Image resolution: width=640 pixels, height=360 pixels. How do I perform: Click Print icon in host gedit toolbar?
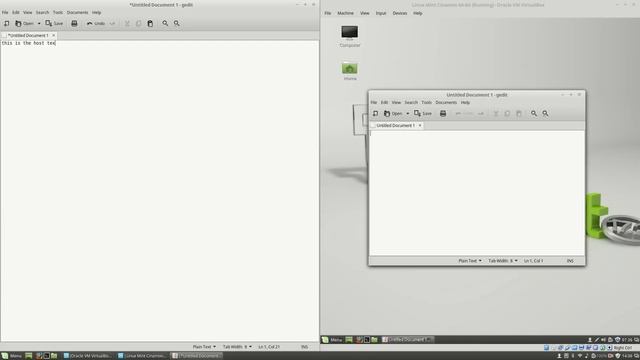click(74, 23)
